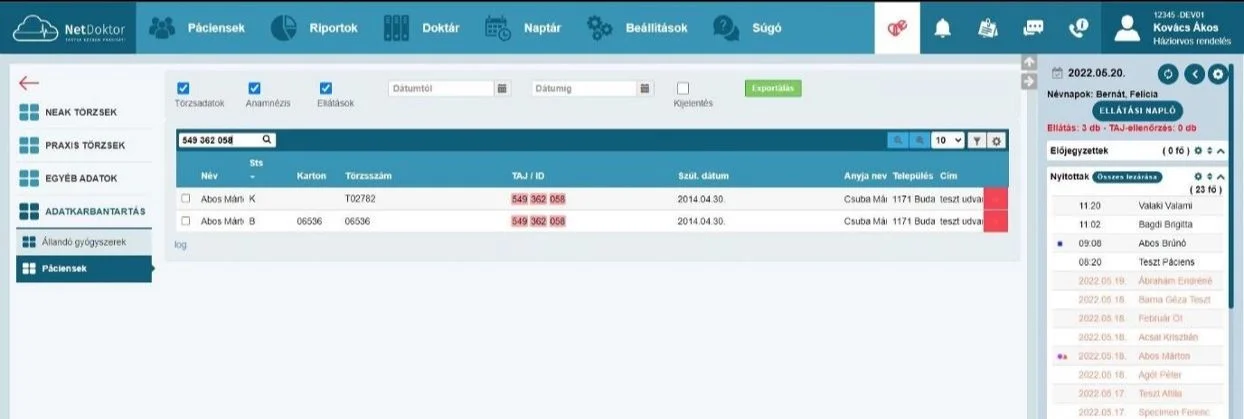Expand PRAXIS TÖRZSEK in sidebar
Screen dimensions: 1244x419
[84, 145]
